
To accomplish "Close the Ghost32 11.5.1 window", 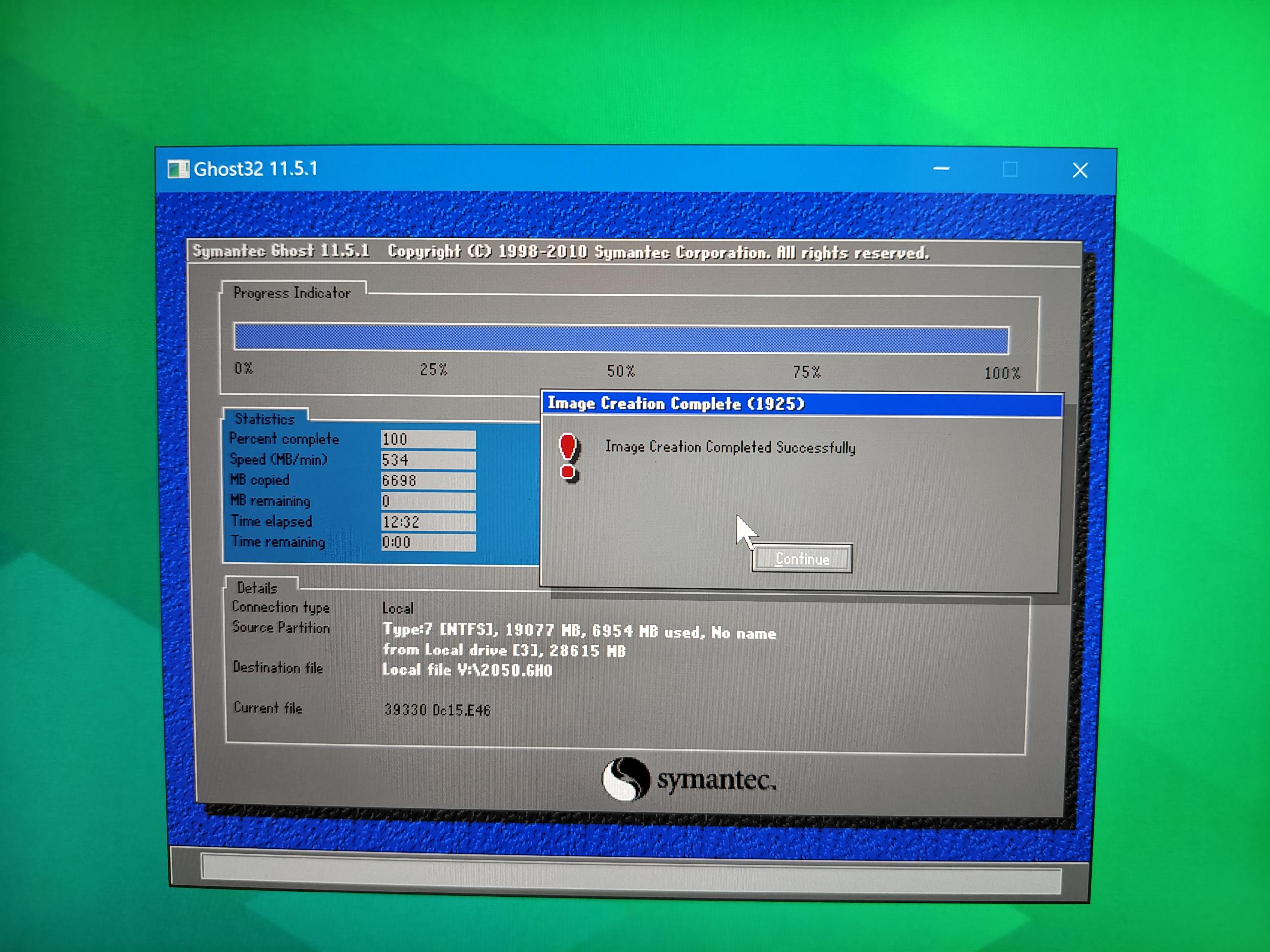I will (x=1080, y=170).
